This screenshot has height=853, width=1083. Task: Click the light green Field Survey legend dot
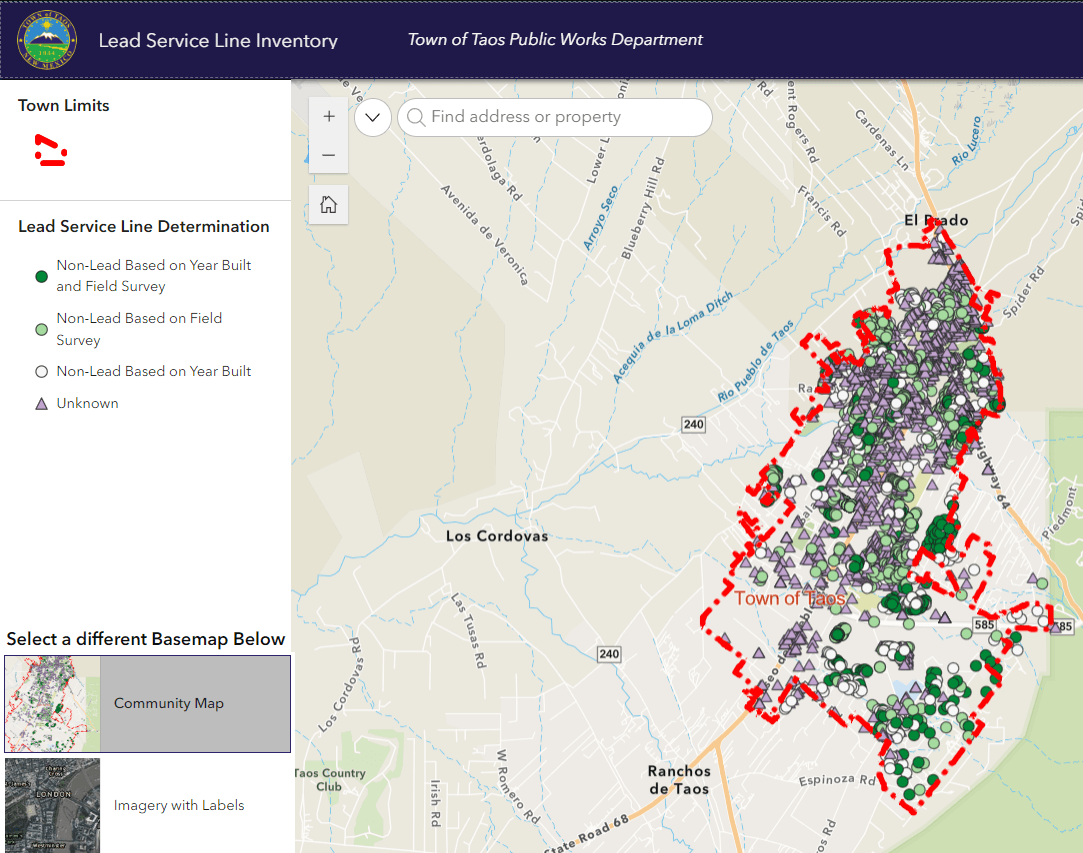point(40,329)
